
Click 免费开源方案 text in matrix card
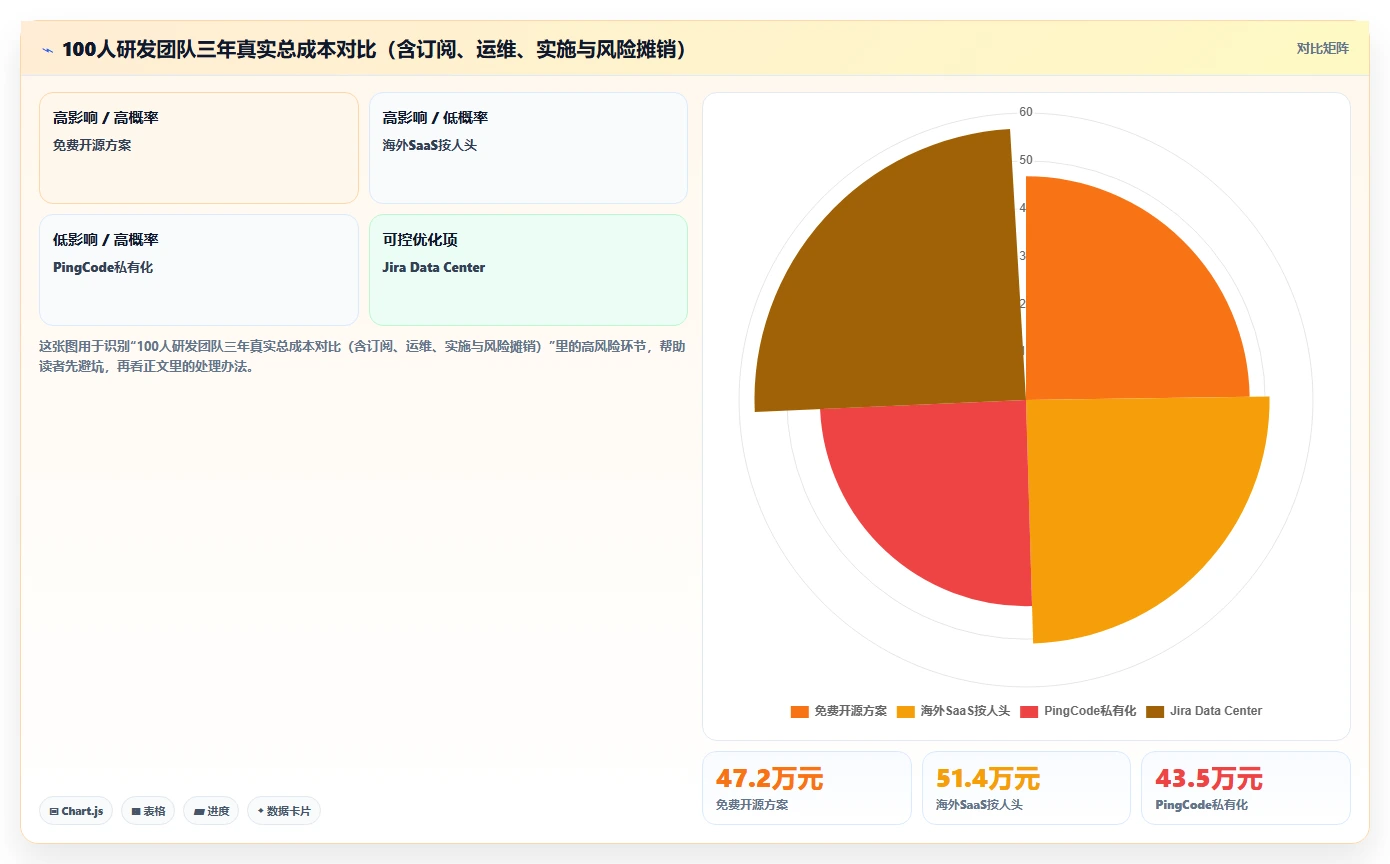[x=92, y=145]
